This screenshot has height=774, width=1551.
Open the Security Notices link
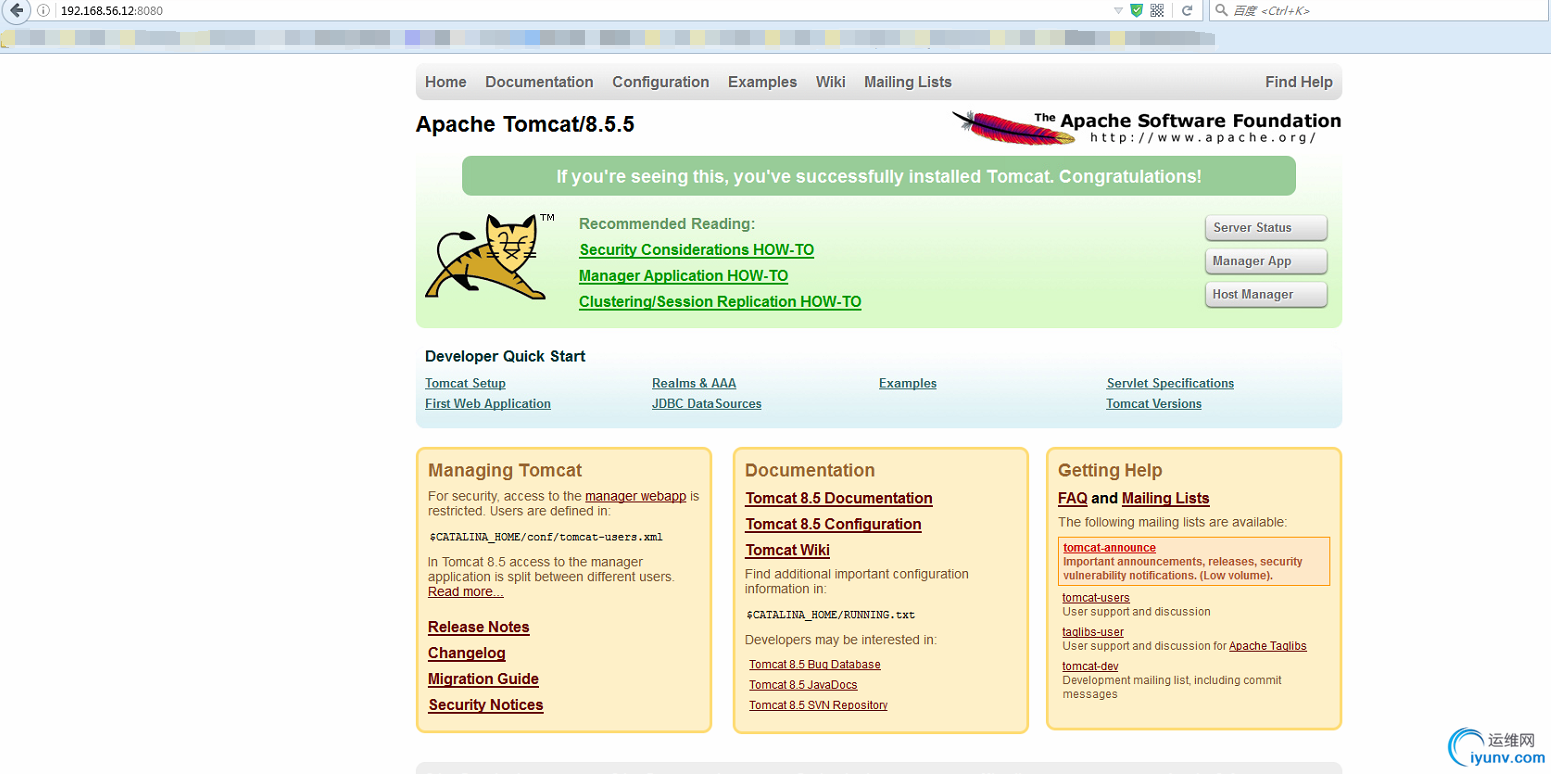pyautogui.click(x=486, y=705)
